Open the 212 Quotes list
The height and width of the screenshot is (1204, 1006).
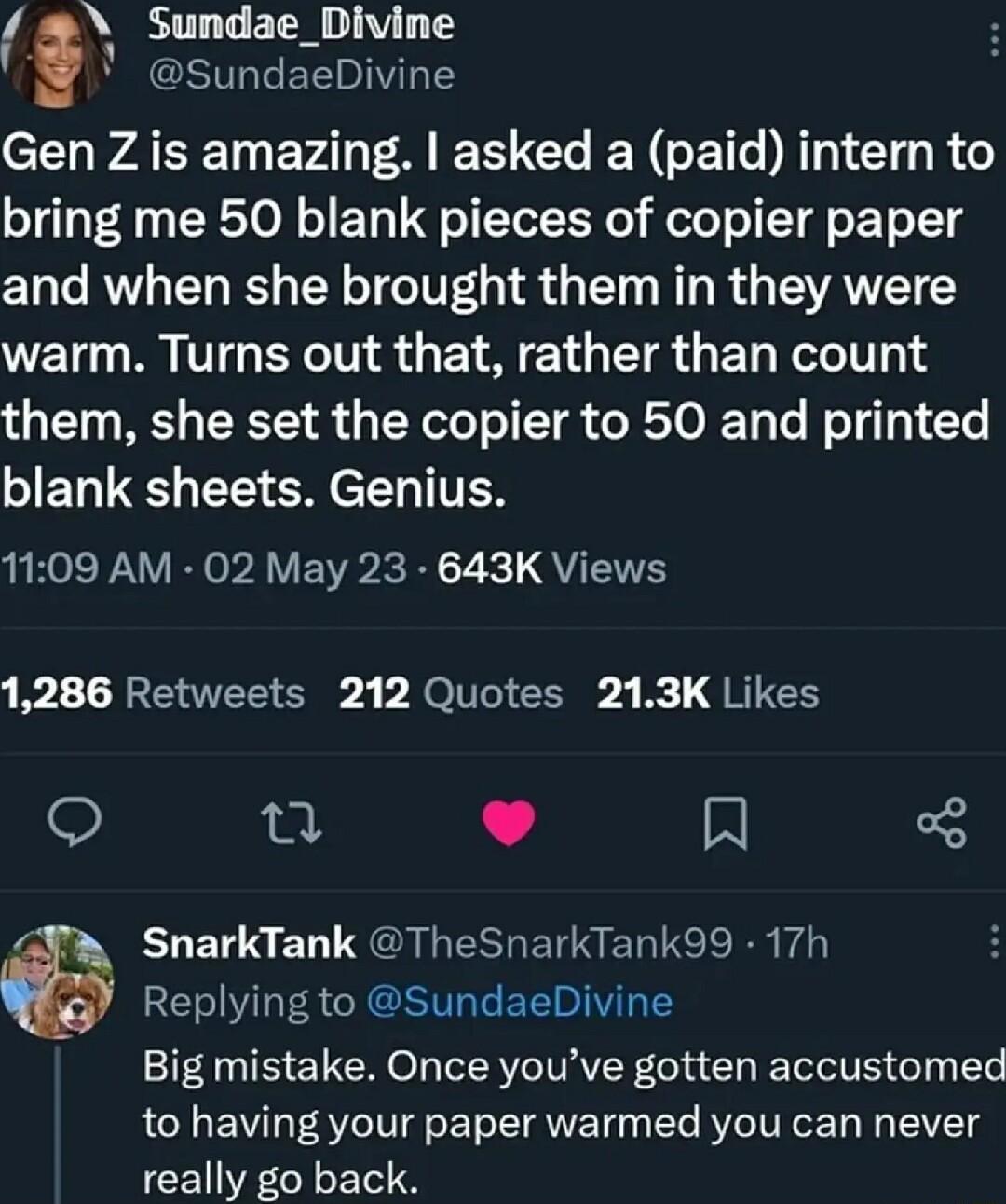click(451, 693)
